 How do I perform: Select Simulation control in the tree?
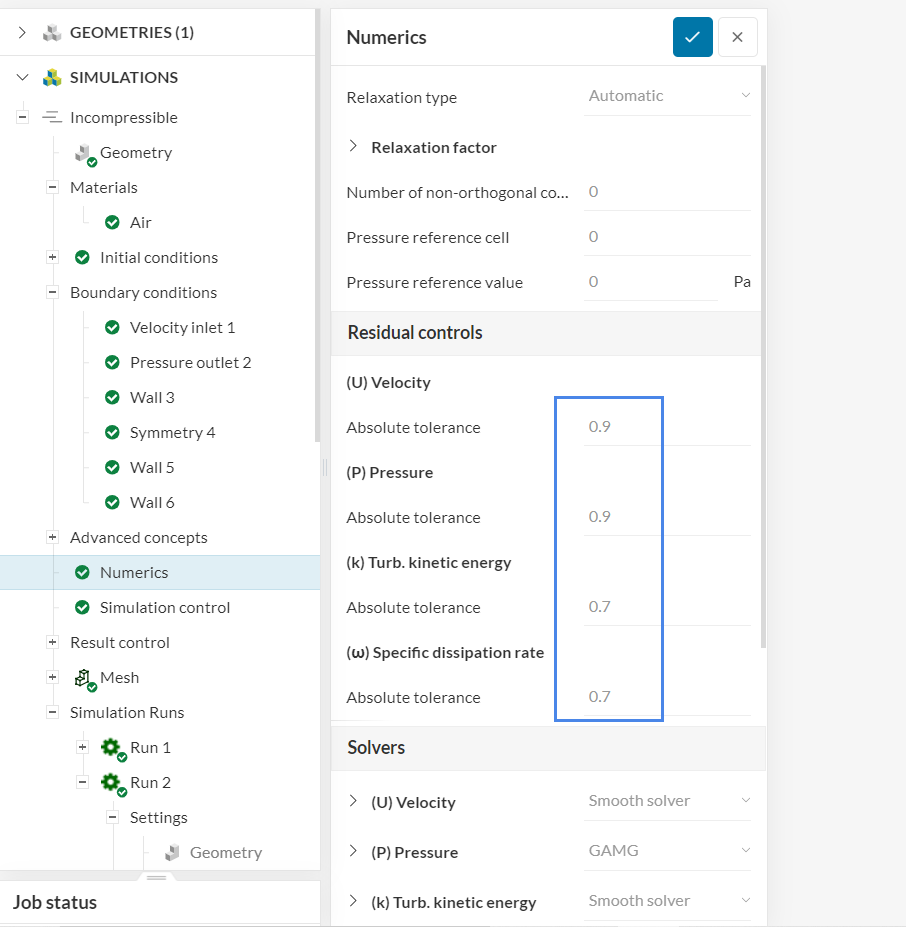pos(165,608)
